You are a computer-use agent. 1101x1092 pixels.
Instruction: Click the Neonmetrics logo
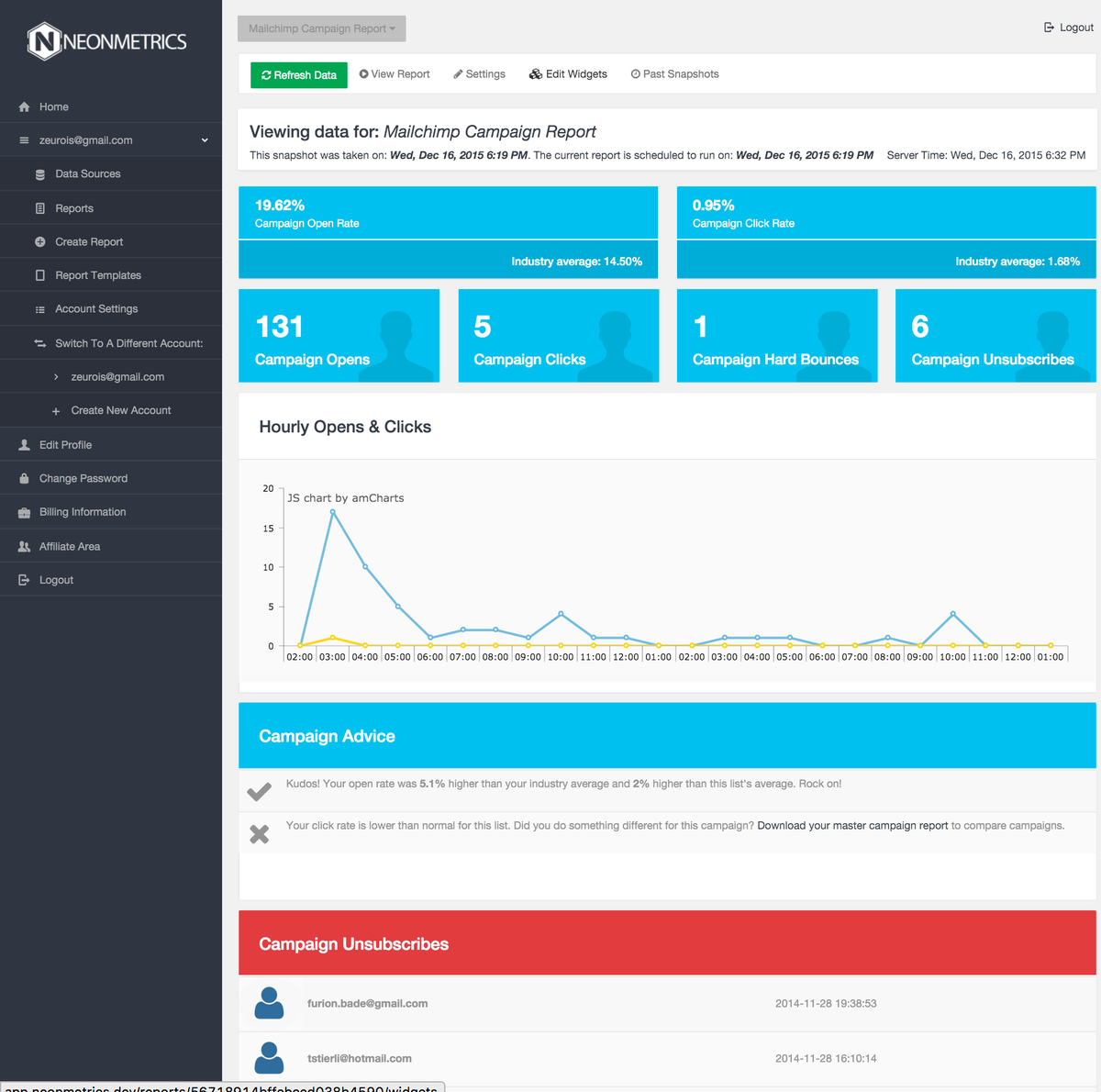pos(107,41)
